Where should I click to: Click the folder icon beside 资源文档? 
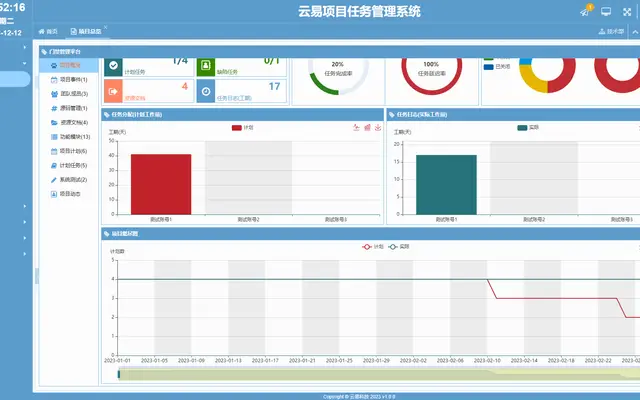54,122
